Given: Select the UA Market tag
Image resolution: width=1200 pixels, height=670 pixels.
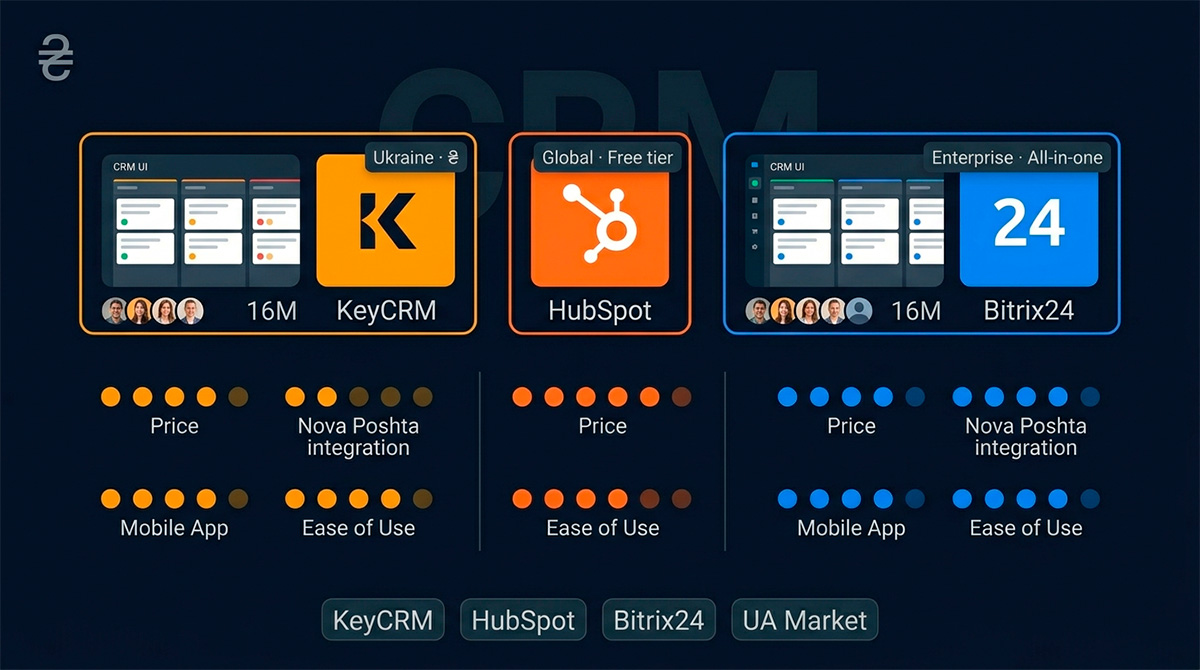Looking at the screenshot, I should (805, 620).
